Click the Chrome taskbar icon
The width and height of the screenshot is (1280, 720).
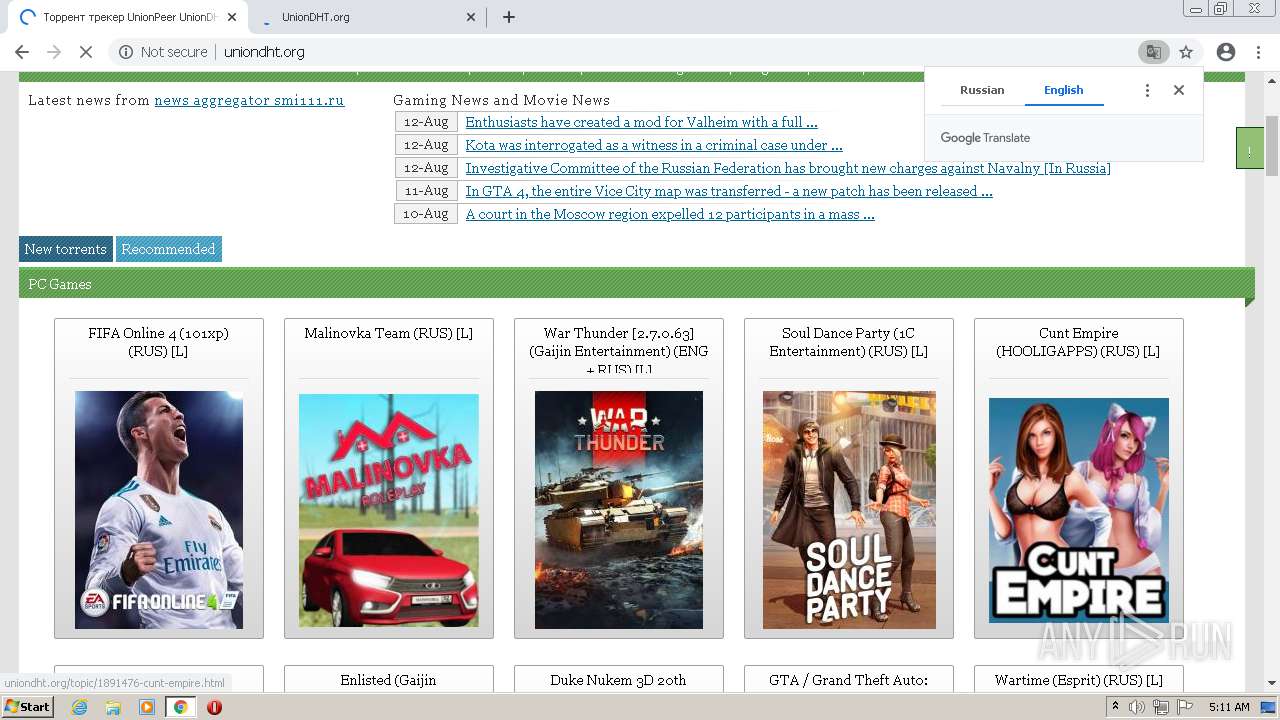tap(180, 707)
